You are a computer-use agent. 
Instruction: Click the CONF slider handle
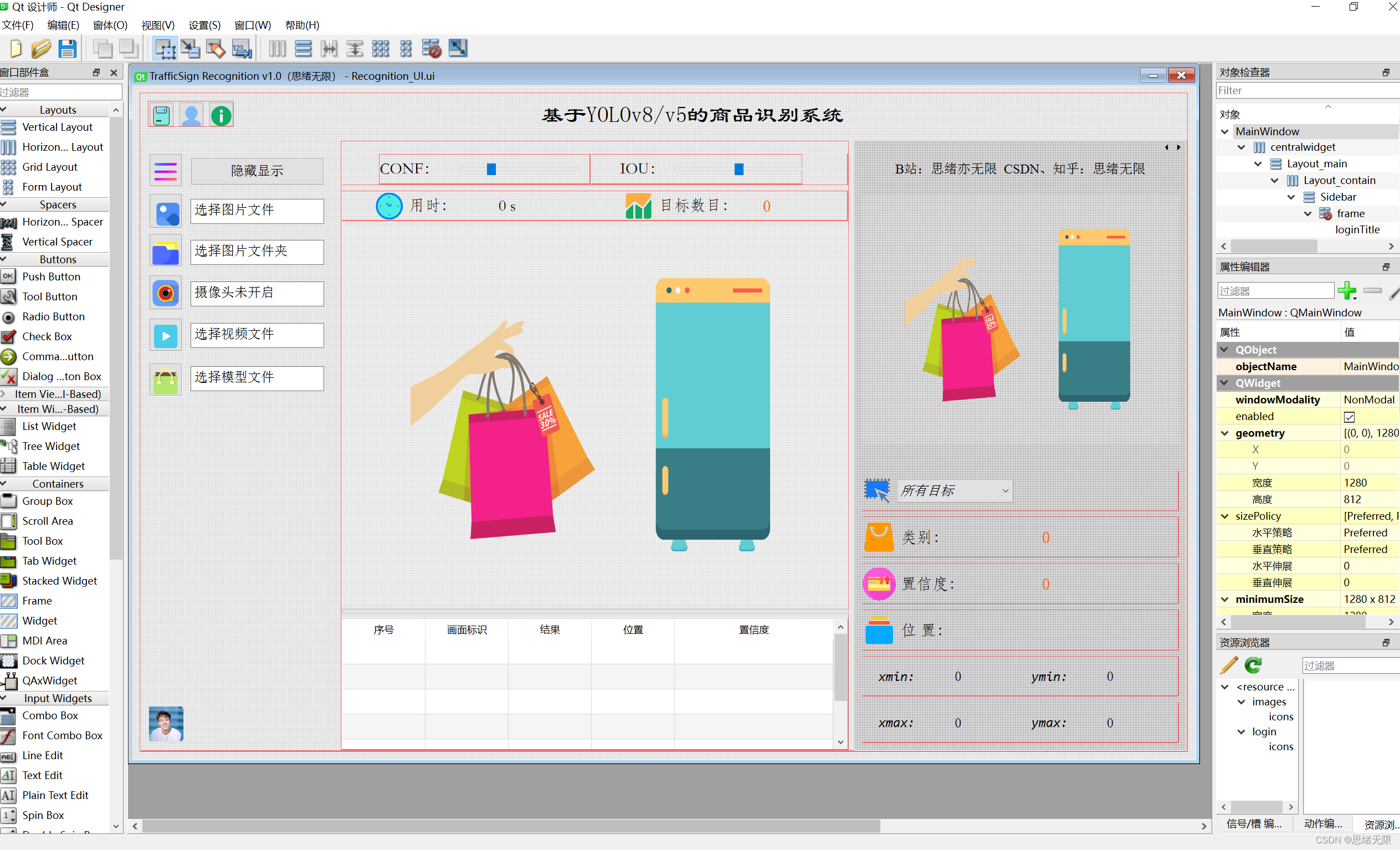(x=491, y=169)
